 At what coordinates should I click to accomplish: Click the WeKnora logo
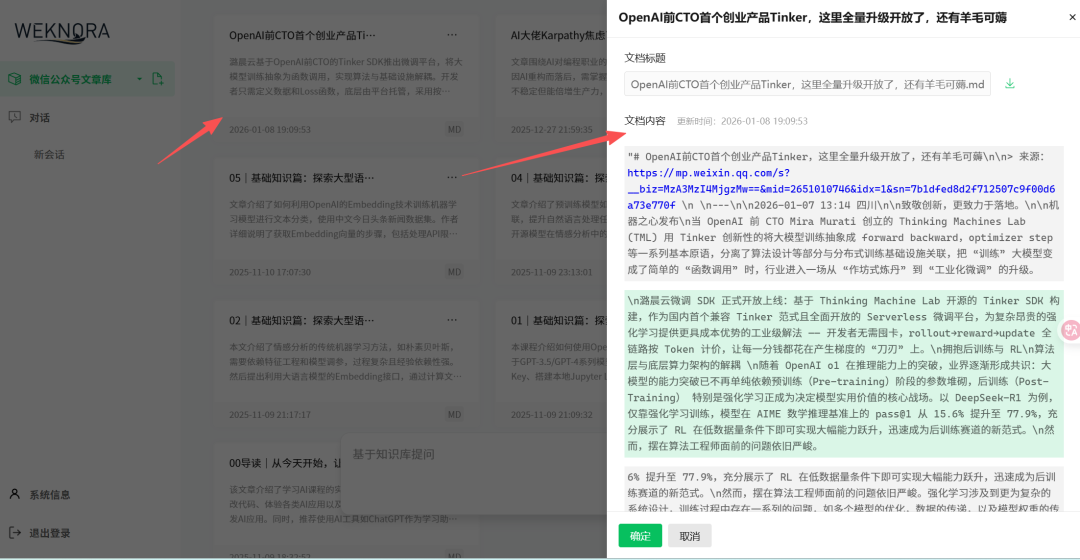pyautogui.click(x=62, y=32)
